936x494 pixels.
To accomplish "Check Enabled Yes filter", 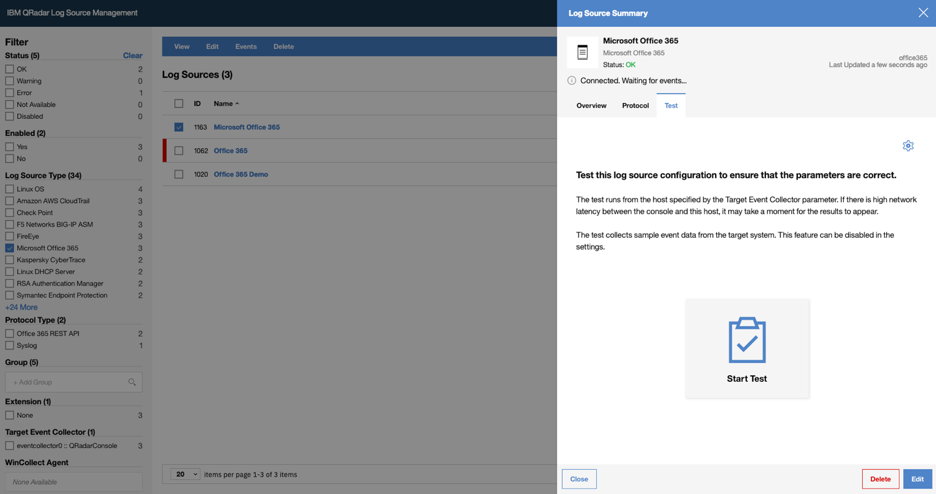I will (x=10, y=147).
